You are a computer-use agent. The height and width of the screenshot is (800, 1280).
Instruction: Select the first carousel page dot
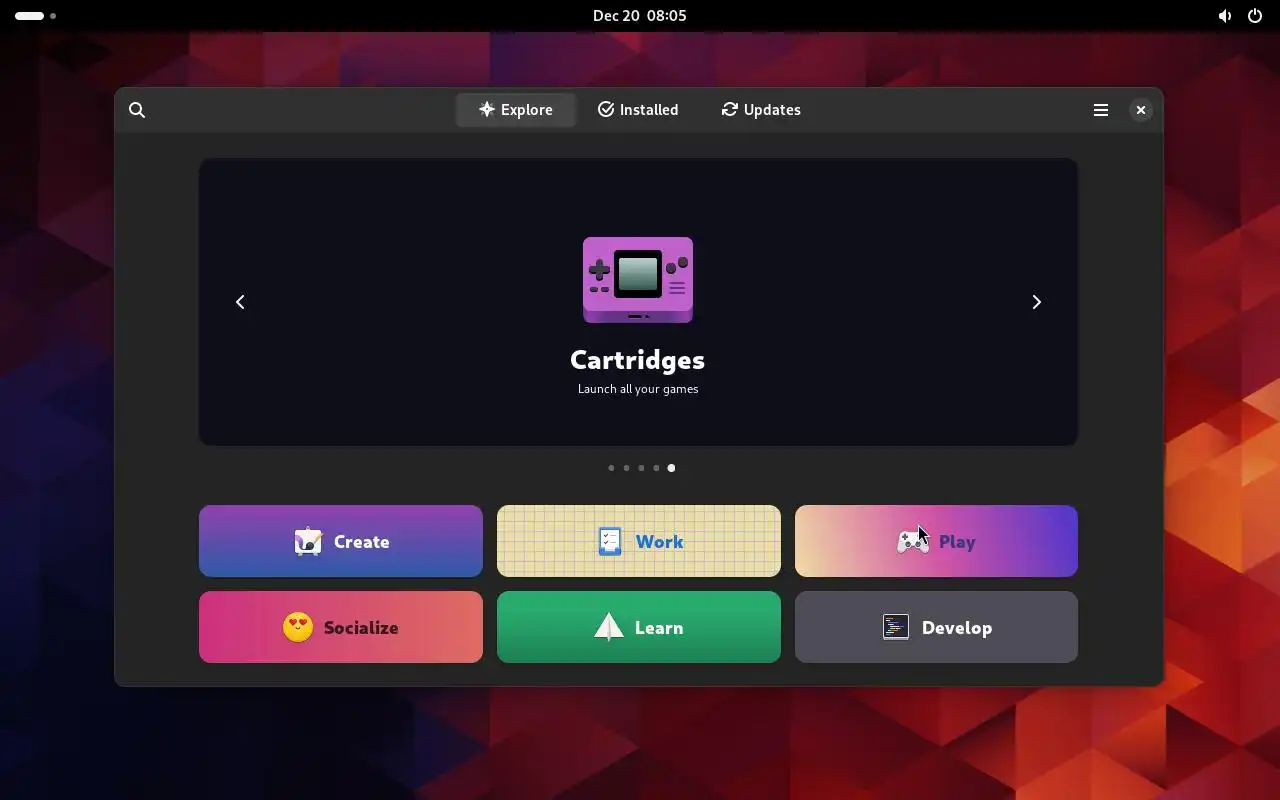tap(611, 468)
